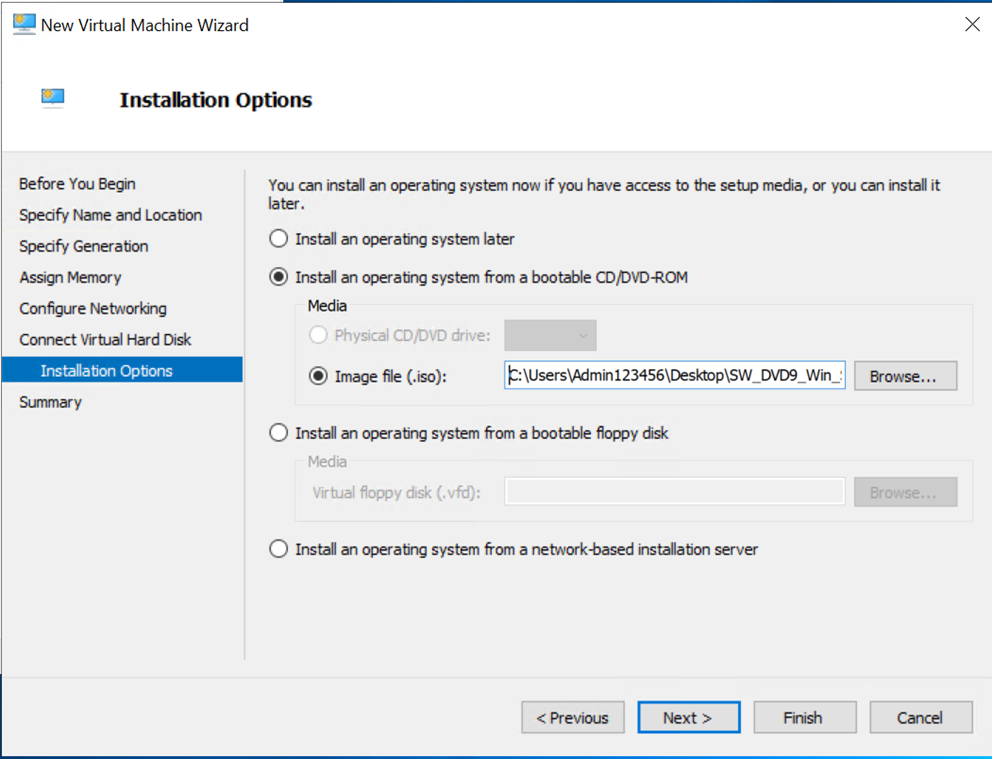Image resolution: width=992 pixels, height=759 pixels.
Task: Open the 'Assign Memory' step
Action: tap(70, 277)
